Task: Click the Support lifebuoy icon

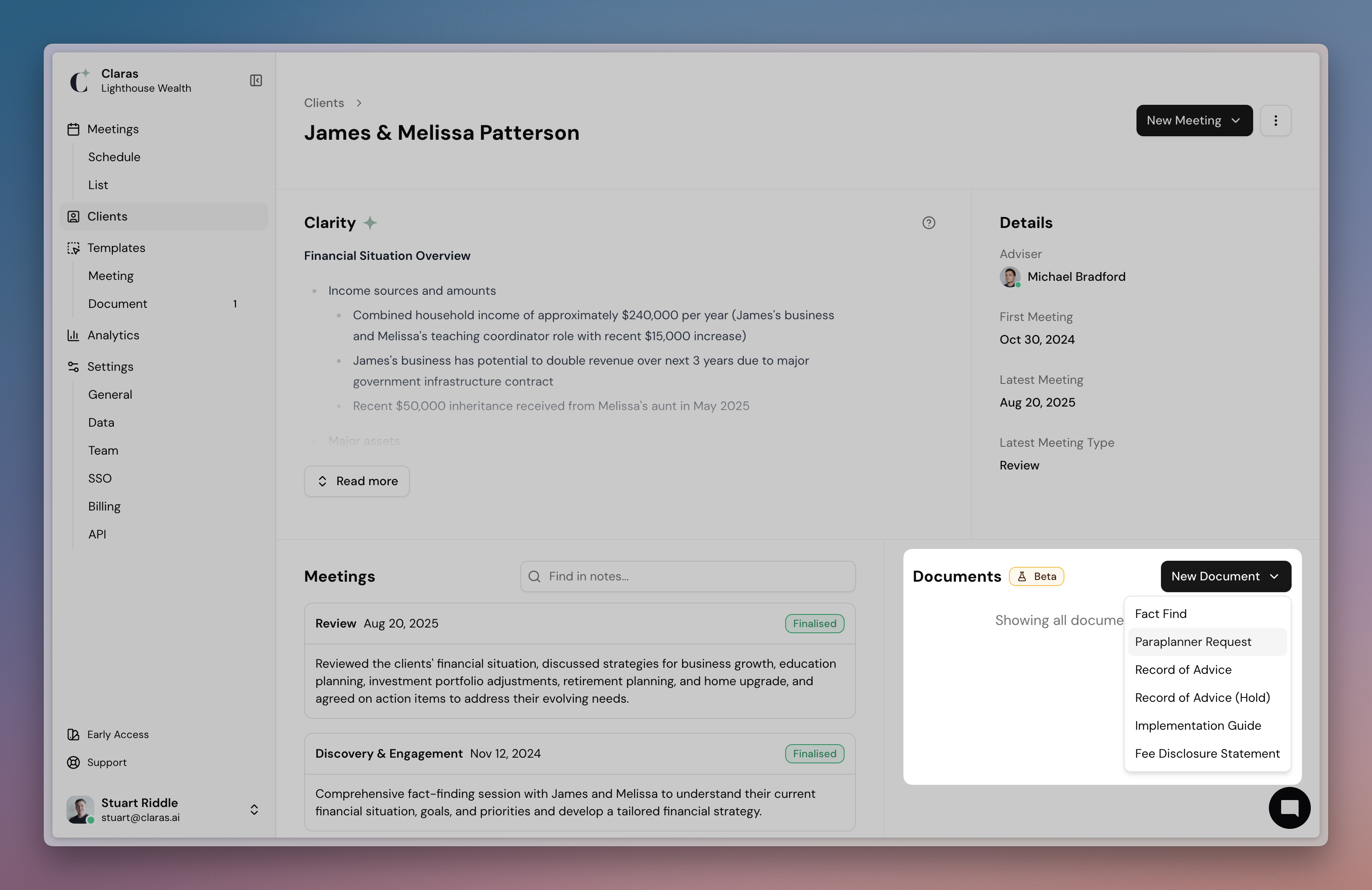Action: pos(73,762)
